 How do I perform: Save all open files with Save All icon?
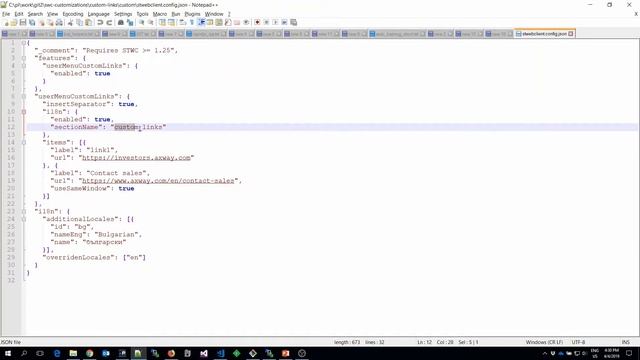click(x=32, y=22)
